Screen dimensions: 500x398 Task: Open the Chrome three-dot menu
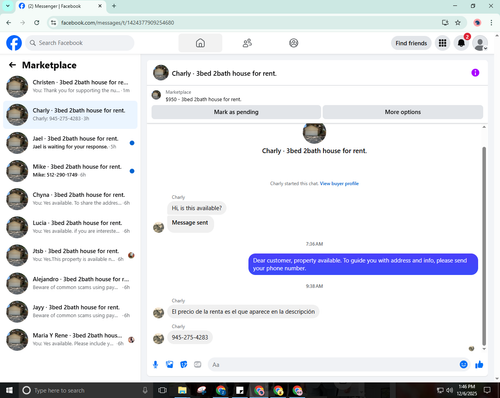[491, 23]
